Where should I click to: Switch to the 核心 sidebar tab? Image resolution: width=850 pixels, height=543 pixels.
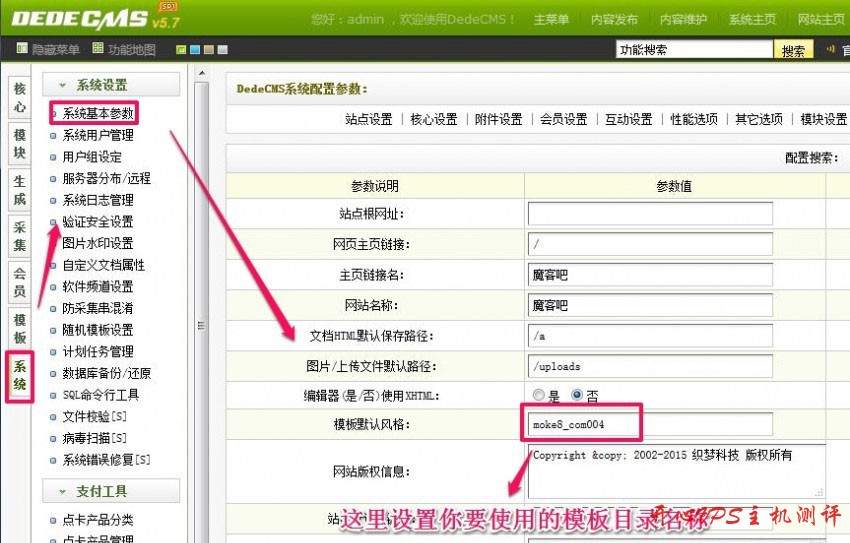tap(20, 98)
